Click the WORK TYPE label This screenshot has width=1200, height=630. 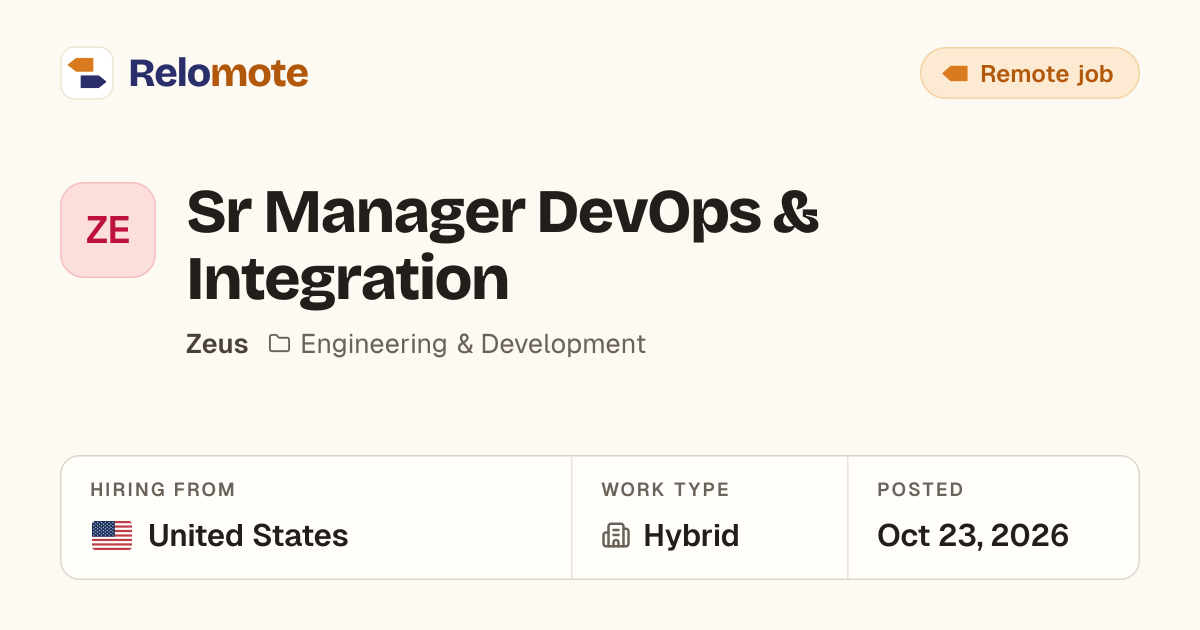[x=665, y=490]
